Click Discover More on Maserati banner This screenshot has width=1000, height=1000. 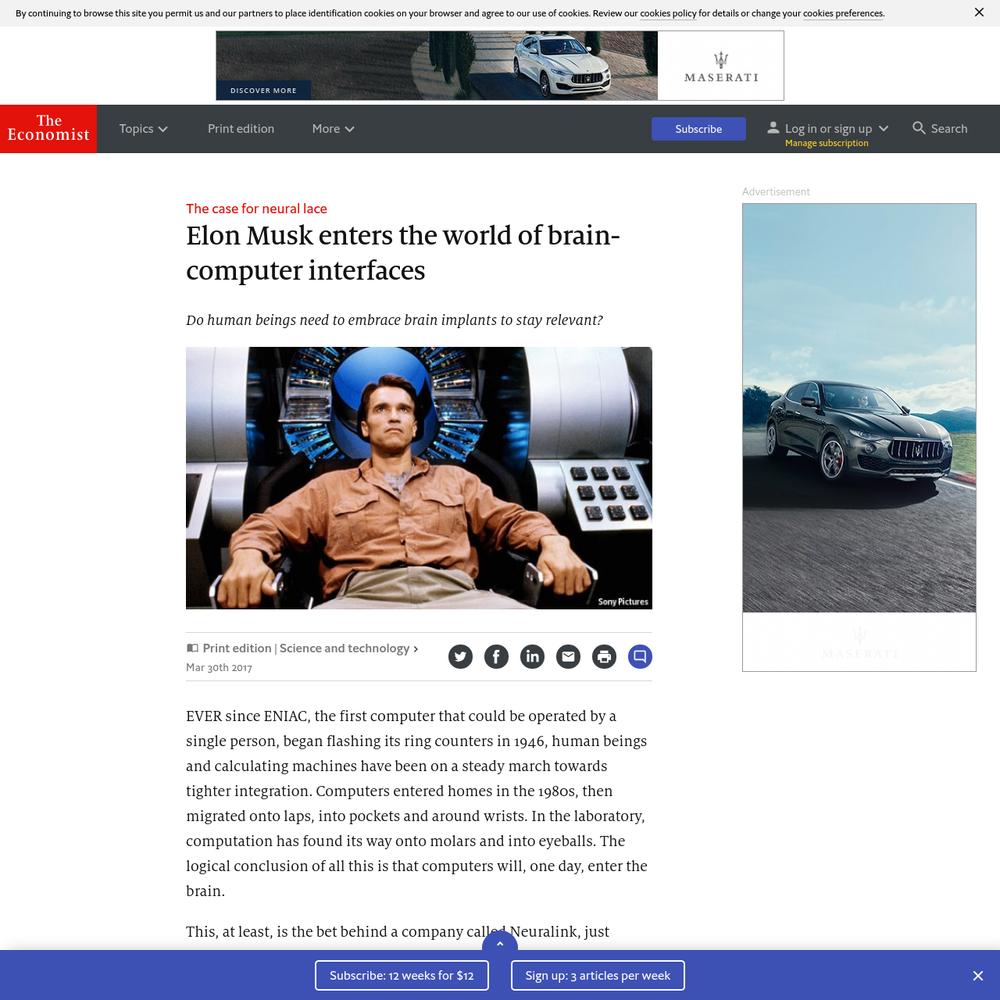tap(263, 91)
